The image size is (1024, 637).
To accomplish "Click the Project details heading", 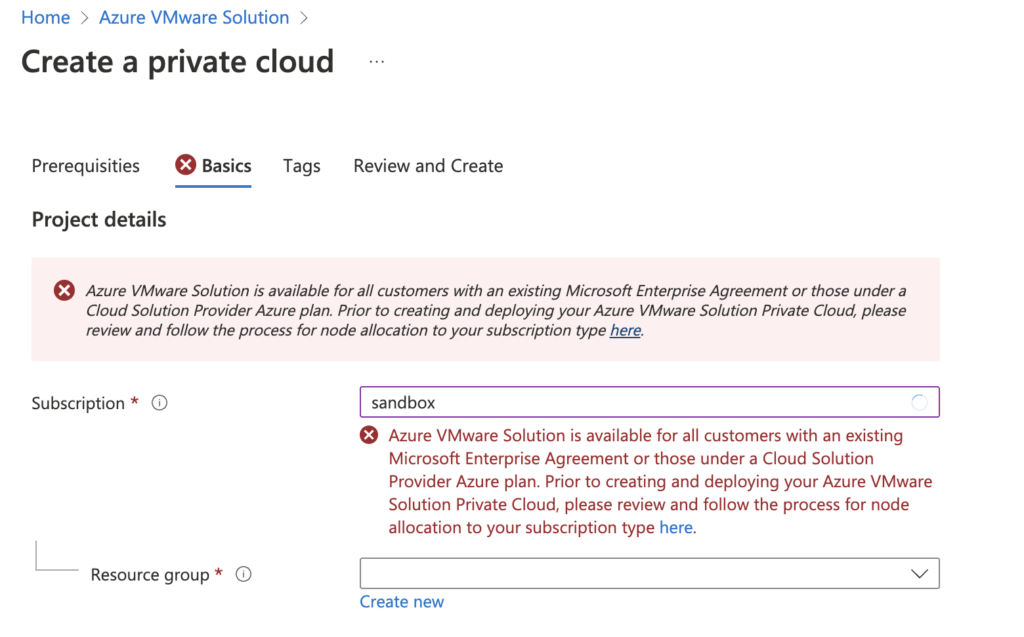I will [x=99, y=219].
